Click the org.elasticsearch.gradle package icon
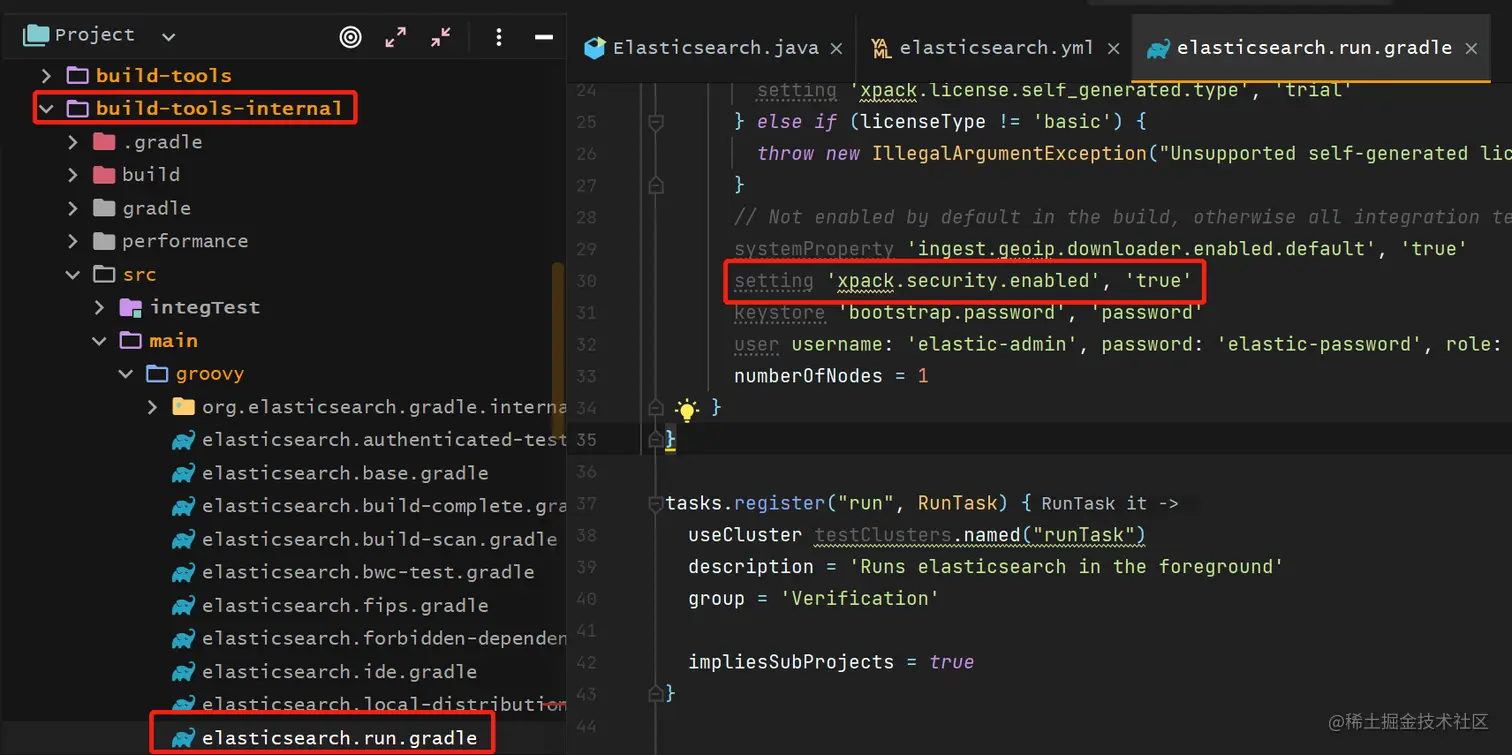1512x755 pixels. click(x=183, y=407)
